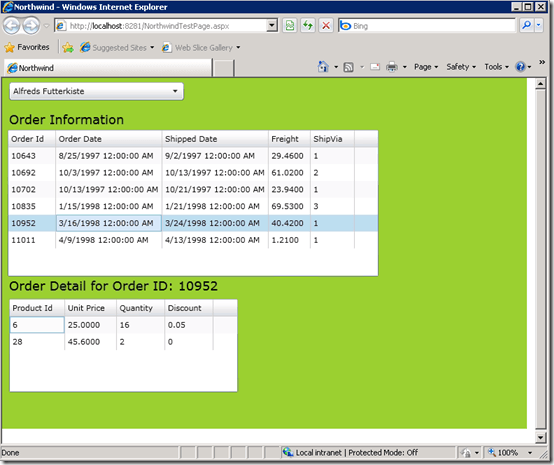
Task: Sort by Discount column header
Action: tap(189, 308)
